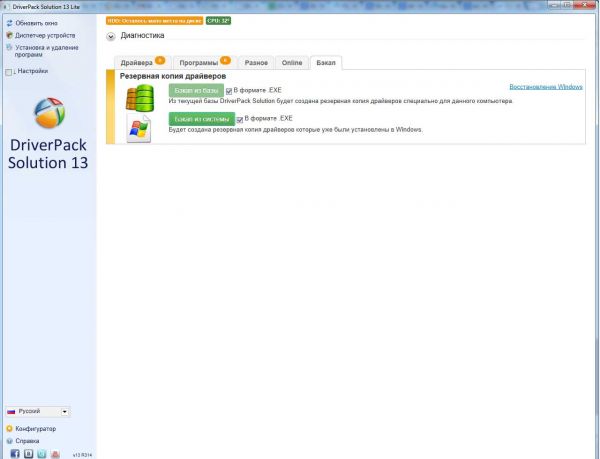Click the Справка link
This screenshot has width=600, height=459.
point(27,441)
